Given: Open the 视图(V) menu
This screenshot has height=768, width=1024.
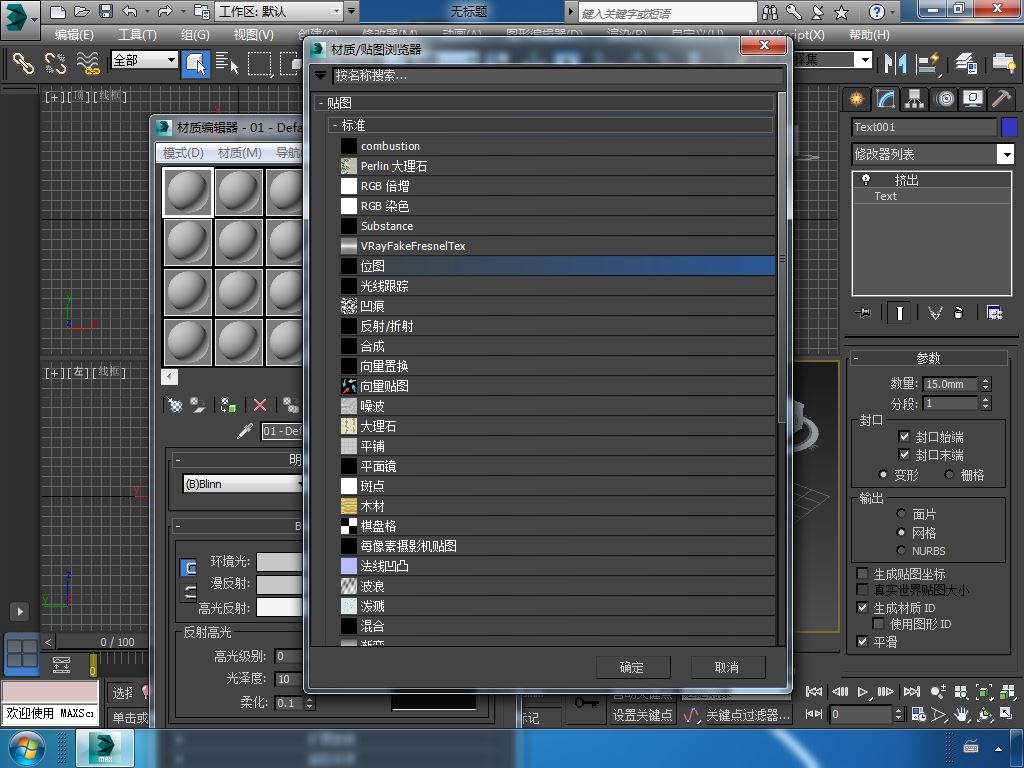Looking at the screenshot, I should click(254, 35).
